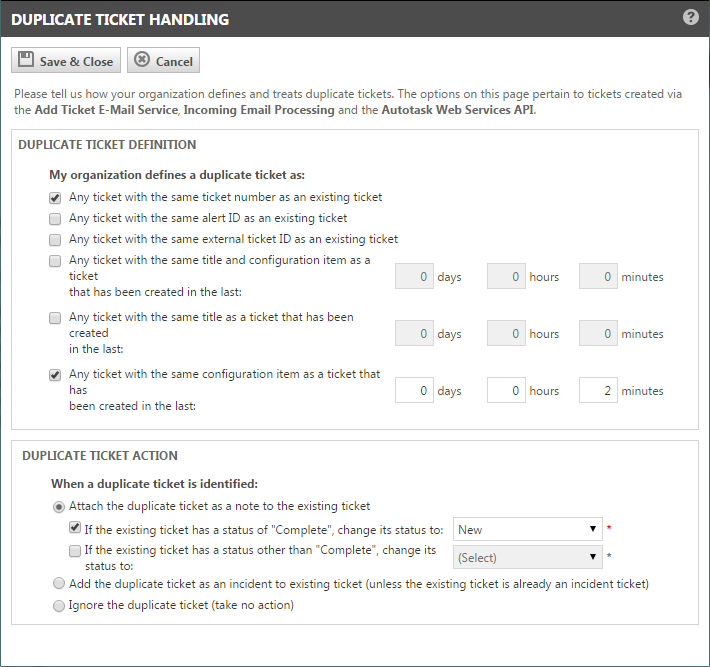Check same external ticket ID option
This screenshot has height=667, width=710.
55,240
